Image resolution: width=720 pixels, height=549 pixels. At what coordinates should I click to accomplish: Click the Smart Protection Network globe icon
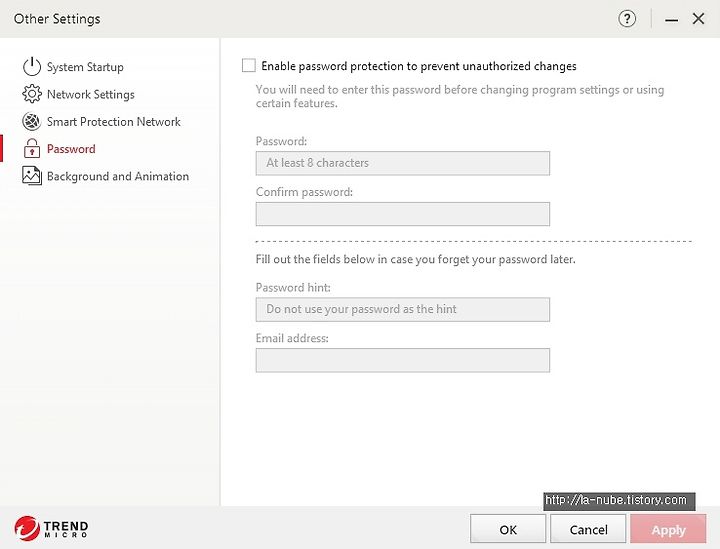click(x=32, y=121)
